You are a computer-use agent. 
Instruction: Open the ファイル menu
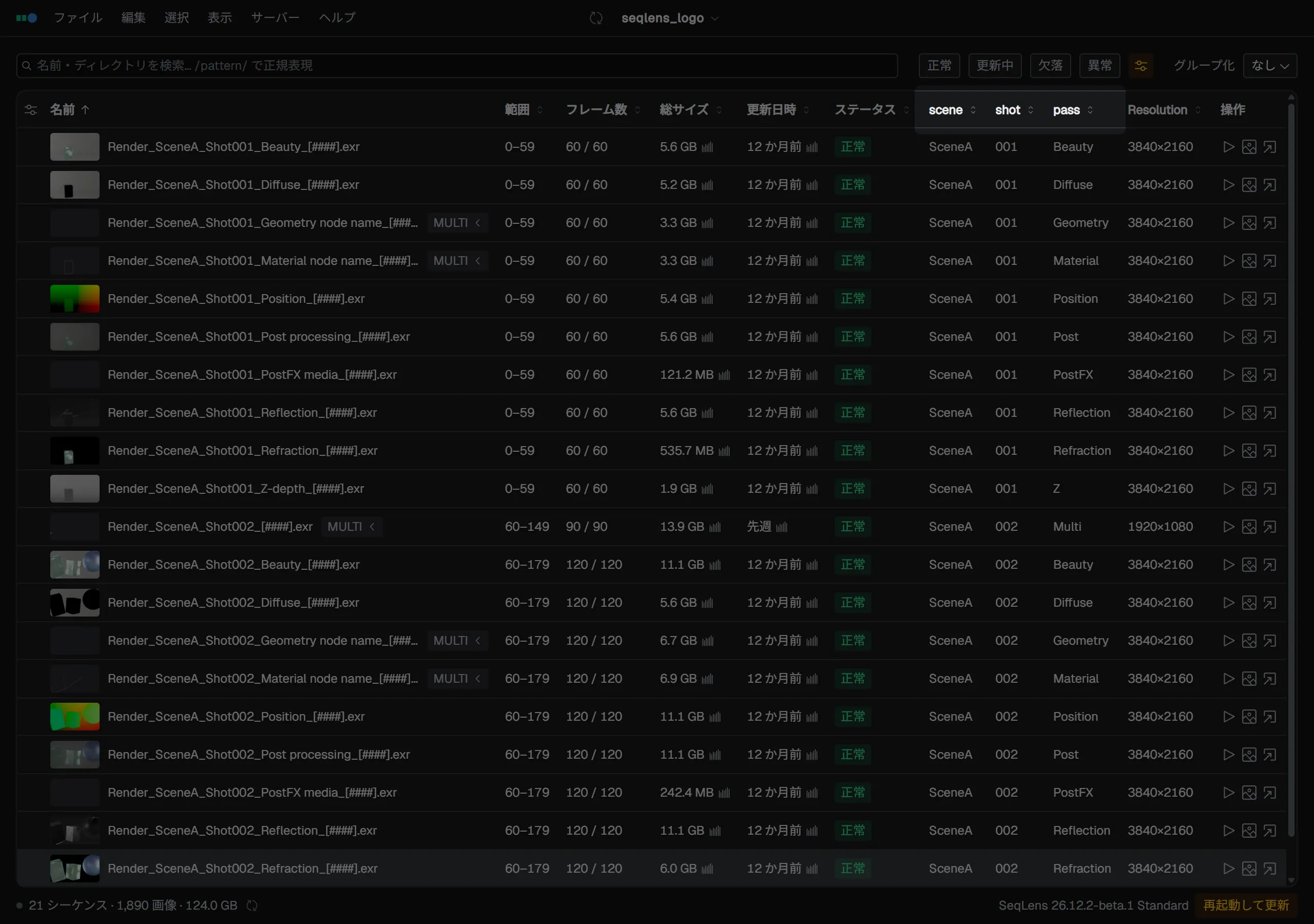tap(78, 18)
